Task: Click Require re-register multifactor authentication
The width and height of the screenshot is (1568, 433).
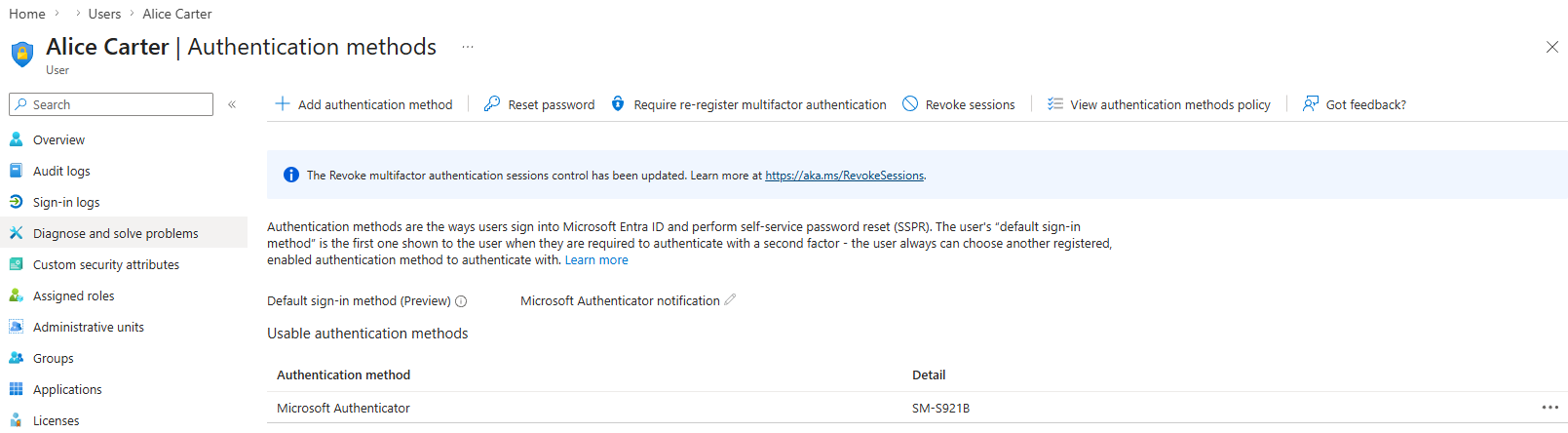Action: point(748,104)
